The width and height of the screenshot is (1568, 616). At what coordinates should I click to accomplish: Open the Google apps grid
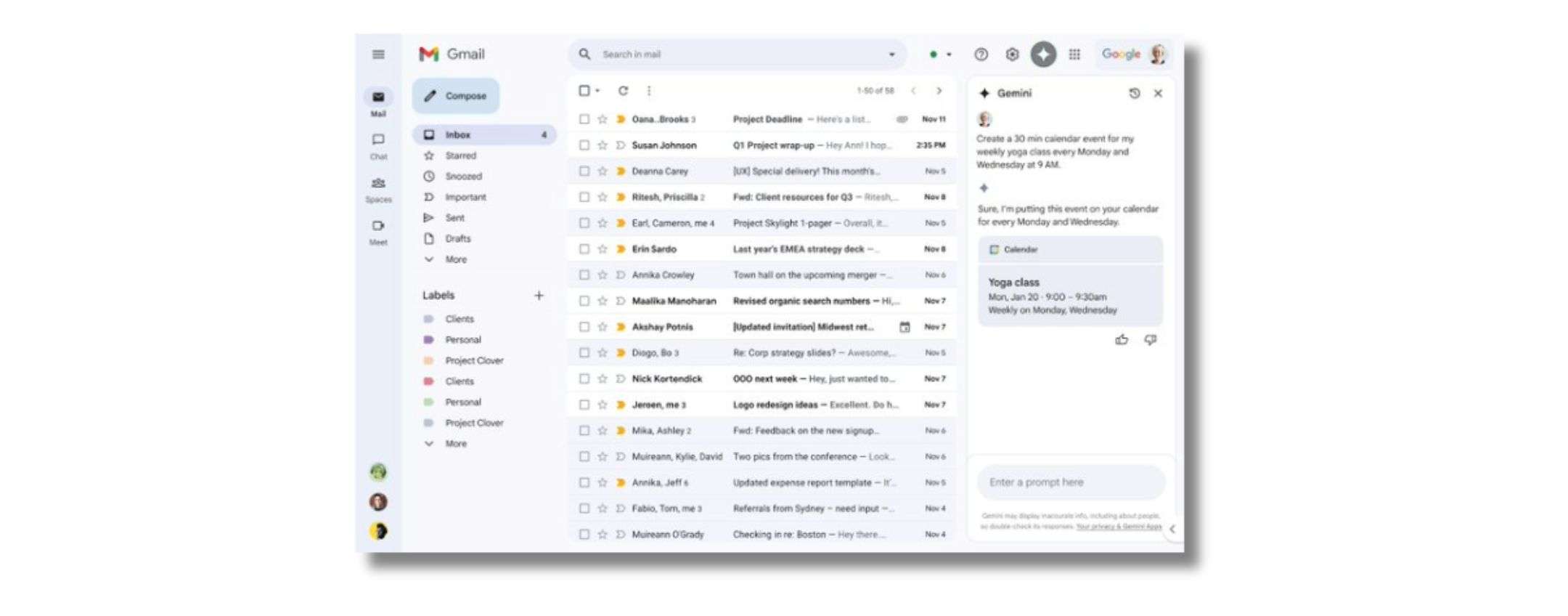1074,54
